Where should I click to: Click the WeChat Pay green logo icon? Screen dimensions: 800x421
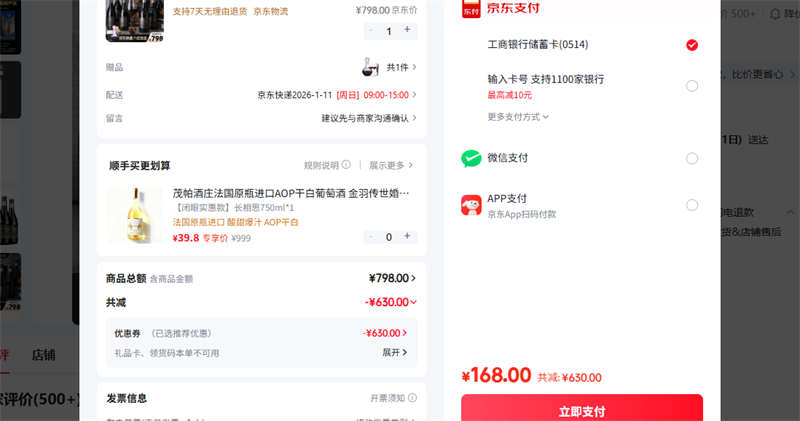(x=471, y=158)
